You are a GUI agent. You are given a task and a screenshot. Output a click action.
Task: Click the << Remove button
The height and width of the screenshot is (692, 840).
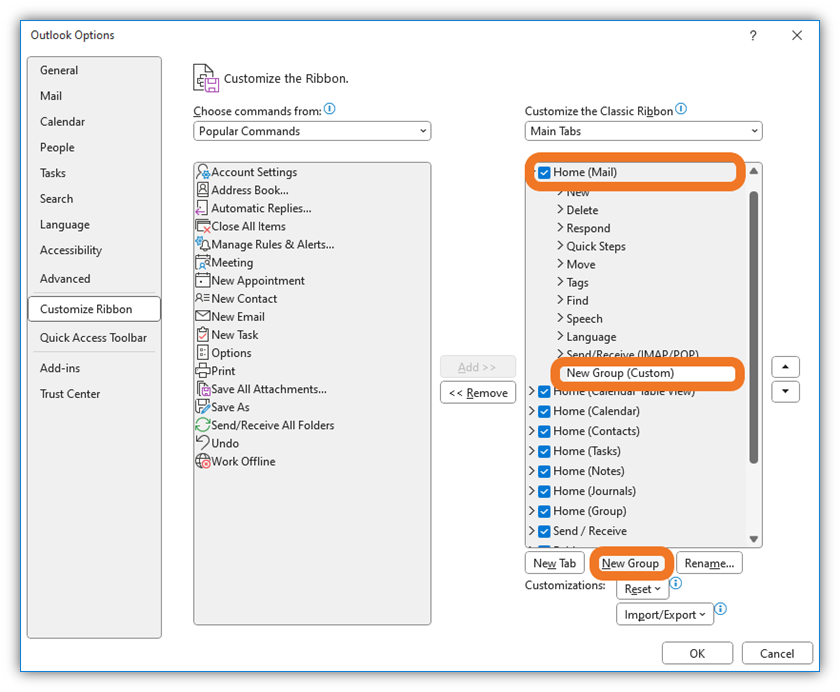pos(478,393)
